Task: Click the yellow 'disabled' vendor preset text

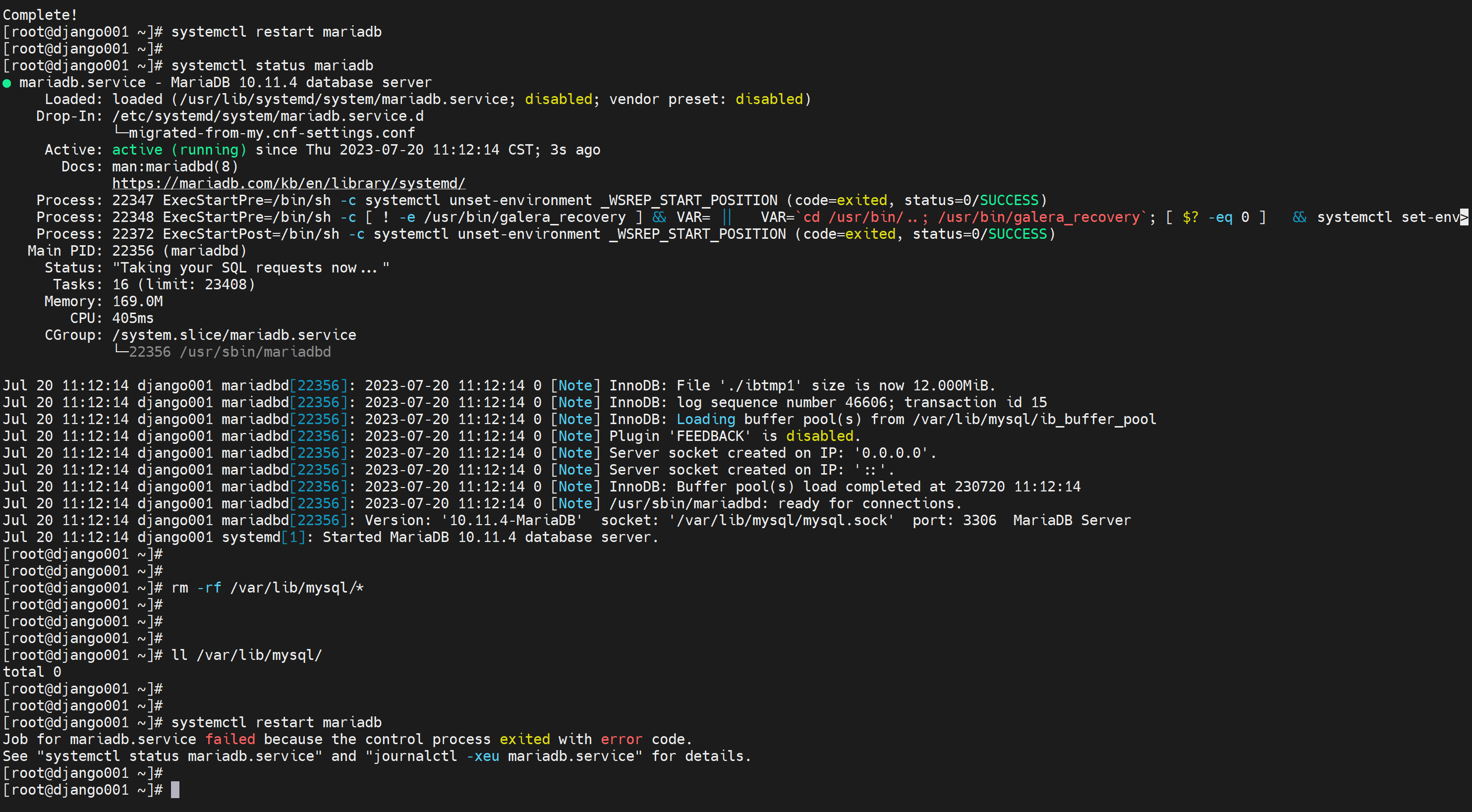Action: [769, 100]
